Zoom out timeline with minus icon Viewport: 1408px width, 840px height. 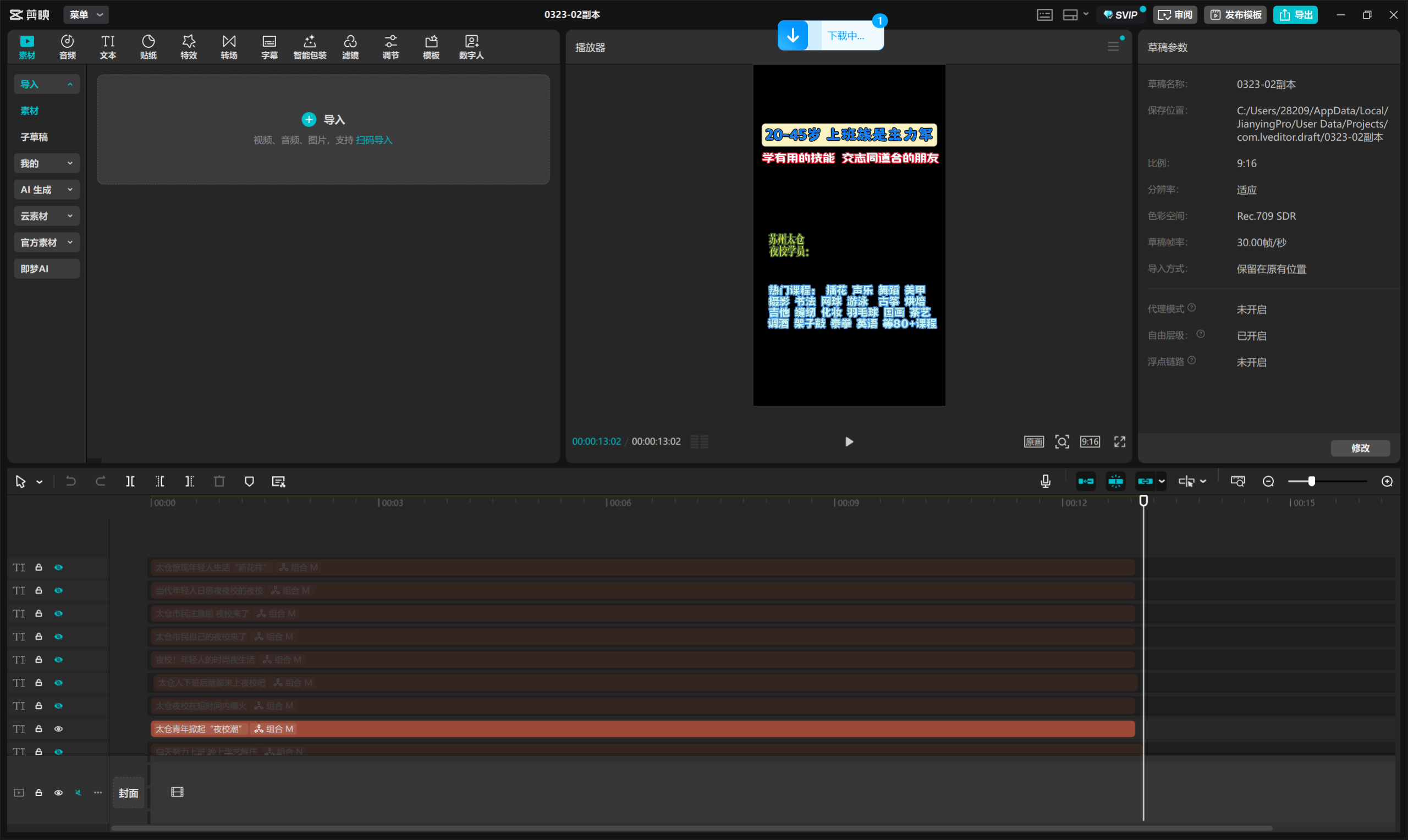(x=1268, y=481)
